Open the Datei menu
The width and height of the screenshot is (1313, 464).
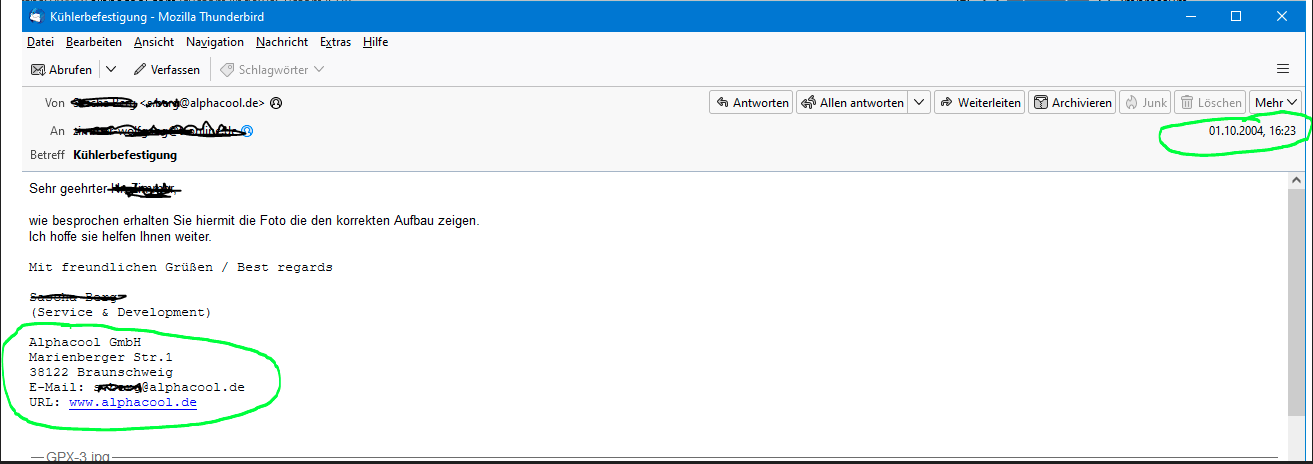coord(40,42)
